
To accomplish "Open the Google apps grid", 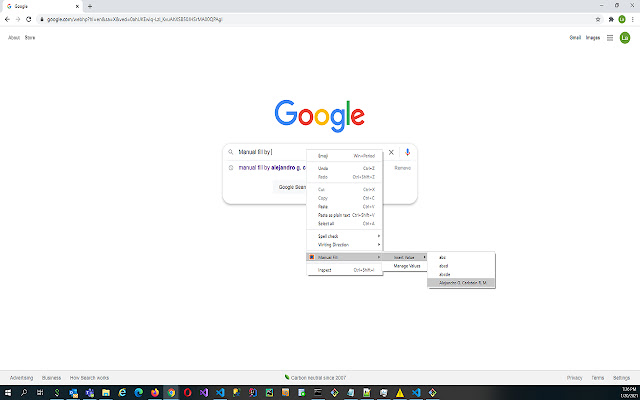I will coord(610,38).
